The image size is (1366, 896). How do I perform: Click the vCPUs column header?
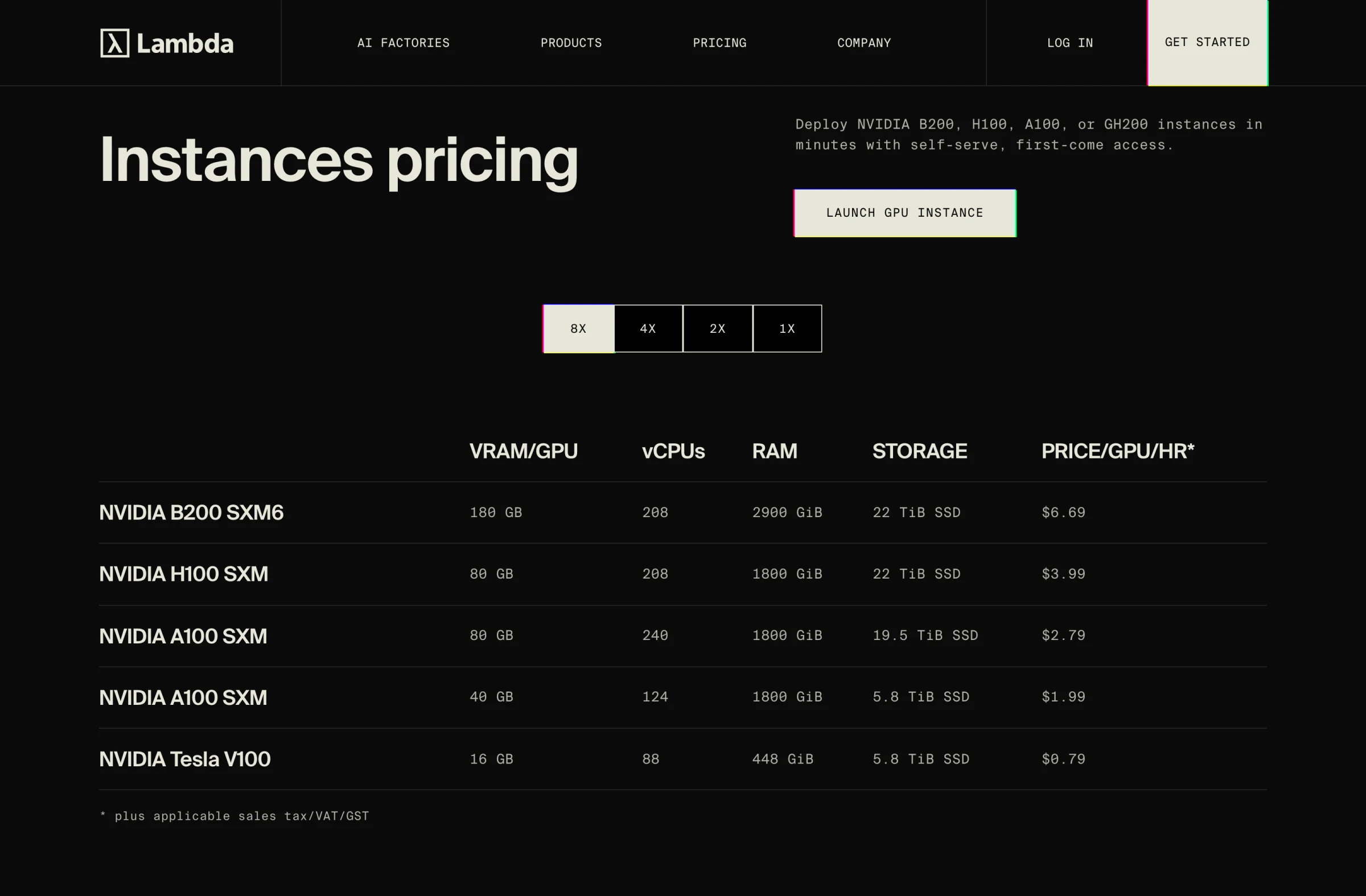point(673,452)
